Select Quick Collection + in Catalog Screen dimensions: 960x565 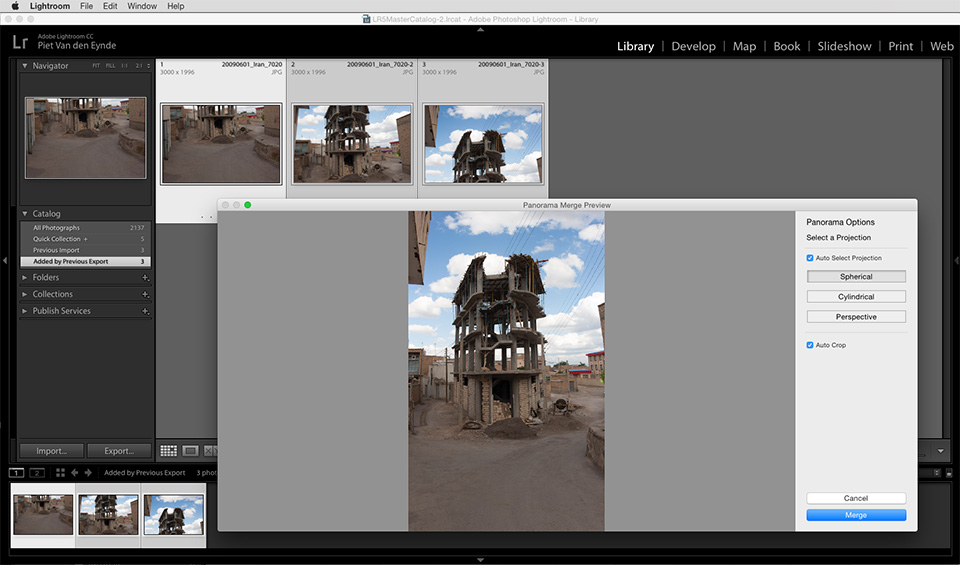pos(85,239)
